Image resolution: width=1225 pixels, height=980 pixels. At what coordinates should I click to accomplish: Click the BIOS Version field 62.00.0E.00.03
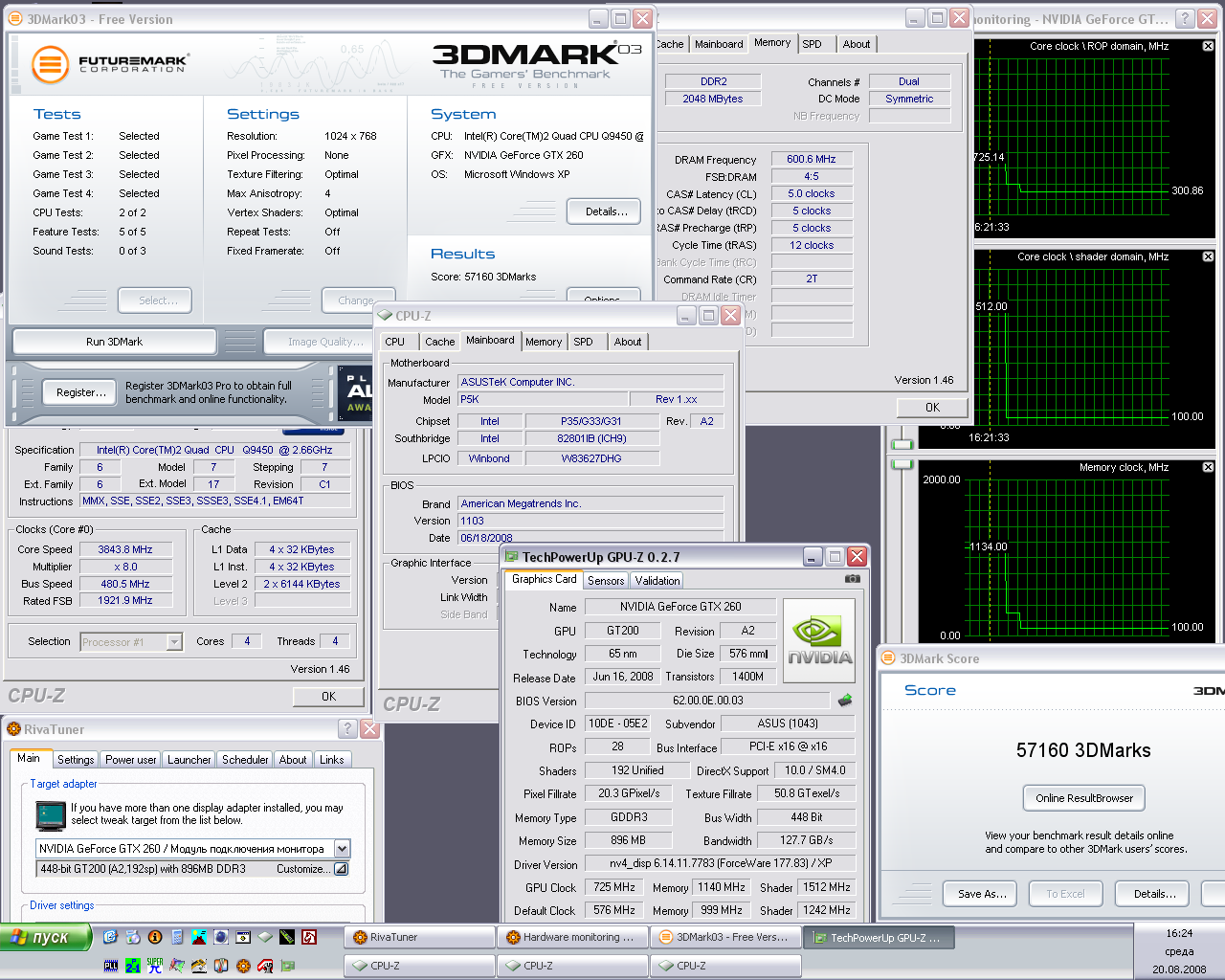(707, 701)
